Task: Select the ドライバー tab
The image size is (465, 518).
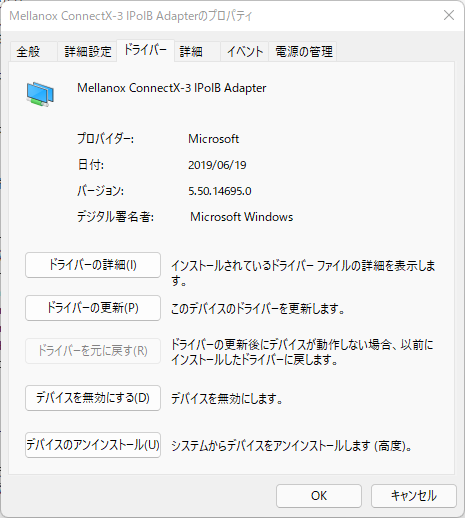Action: (145, 50)
